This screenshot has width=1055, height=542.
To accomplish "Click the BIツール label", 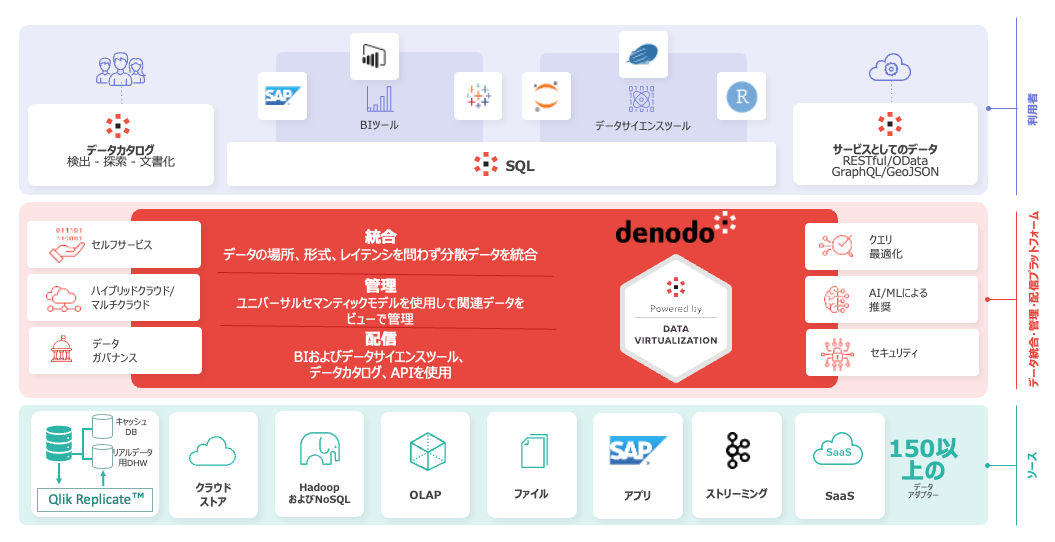I will [x=379, y=125].
